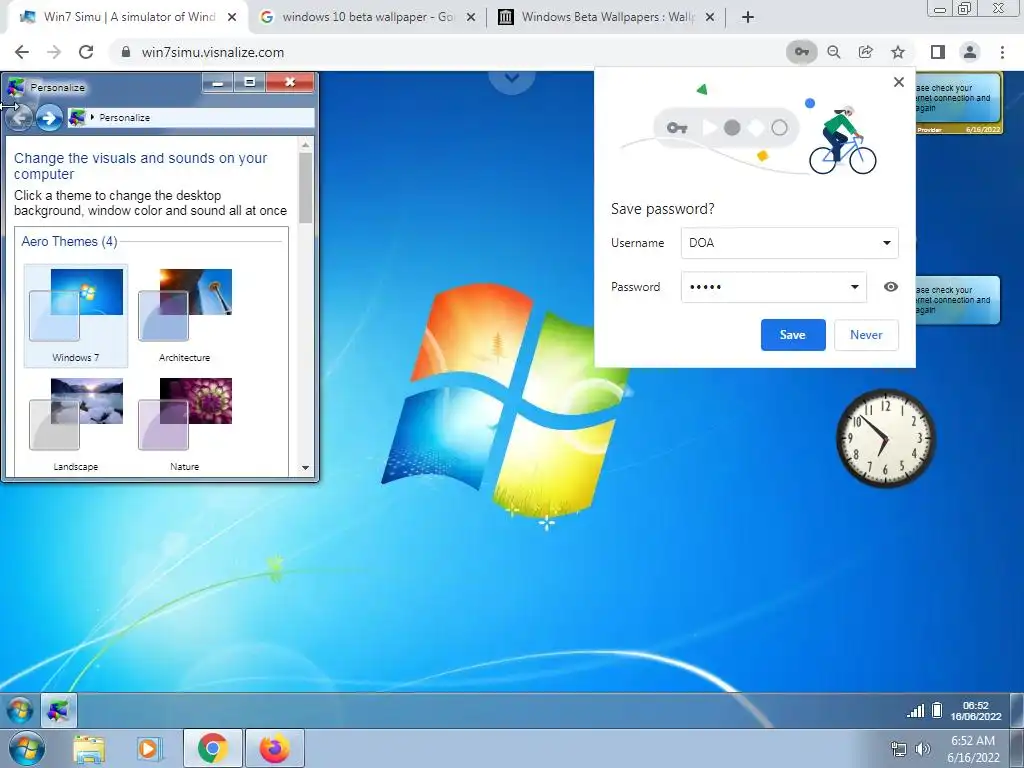This screenshot has width=1024, height=768.
Task: Switch to windows 10 beta wallpaper tab
Action: pyautogui.click(x=366, y=17)
